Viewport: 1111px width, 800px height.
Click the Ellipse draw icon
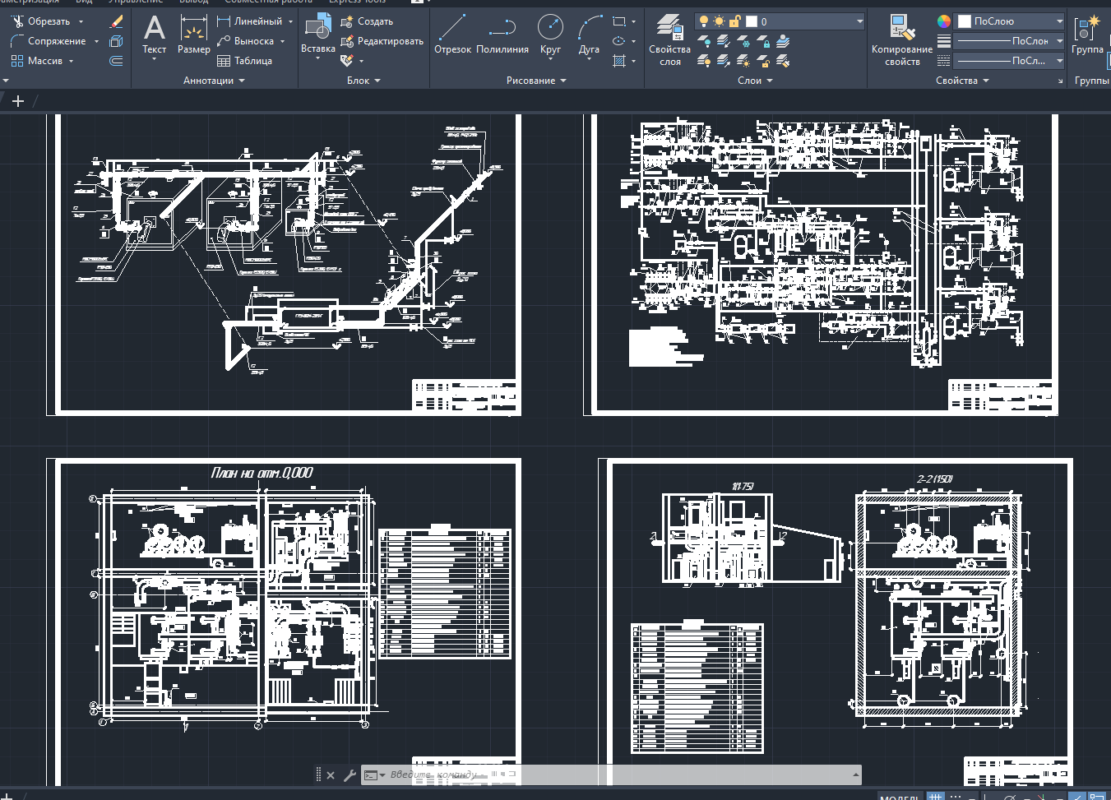619,41
